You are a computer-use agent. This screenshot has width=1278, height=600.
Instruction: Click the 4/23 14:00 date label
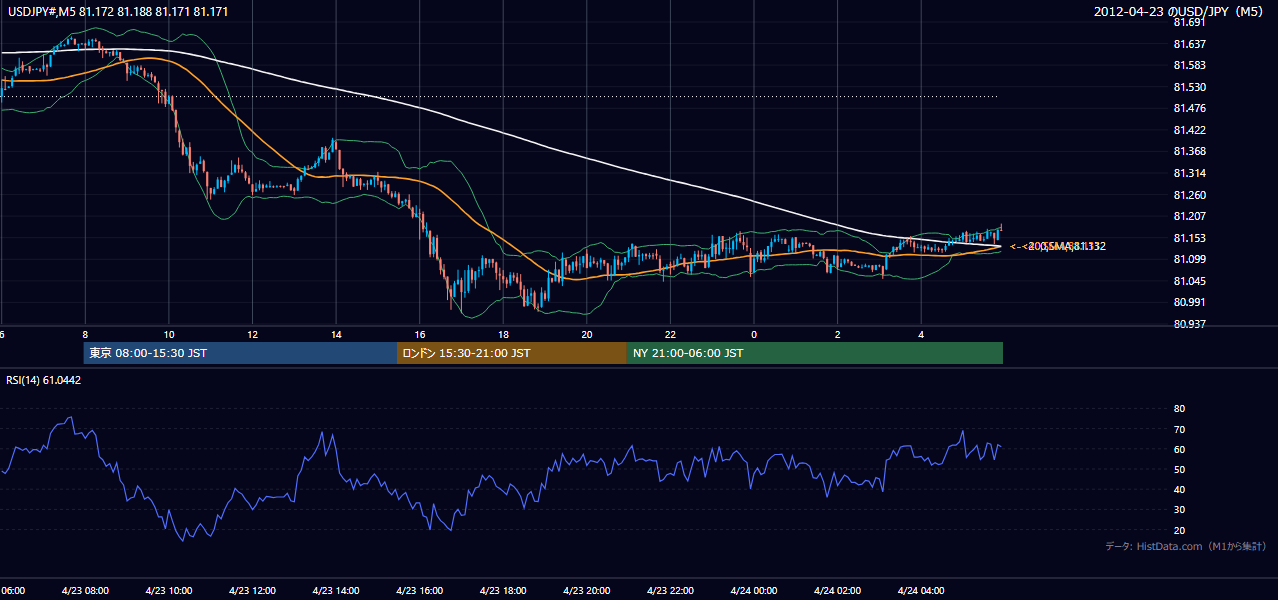tap(336, 590)
